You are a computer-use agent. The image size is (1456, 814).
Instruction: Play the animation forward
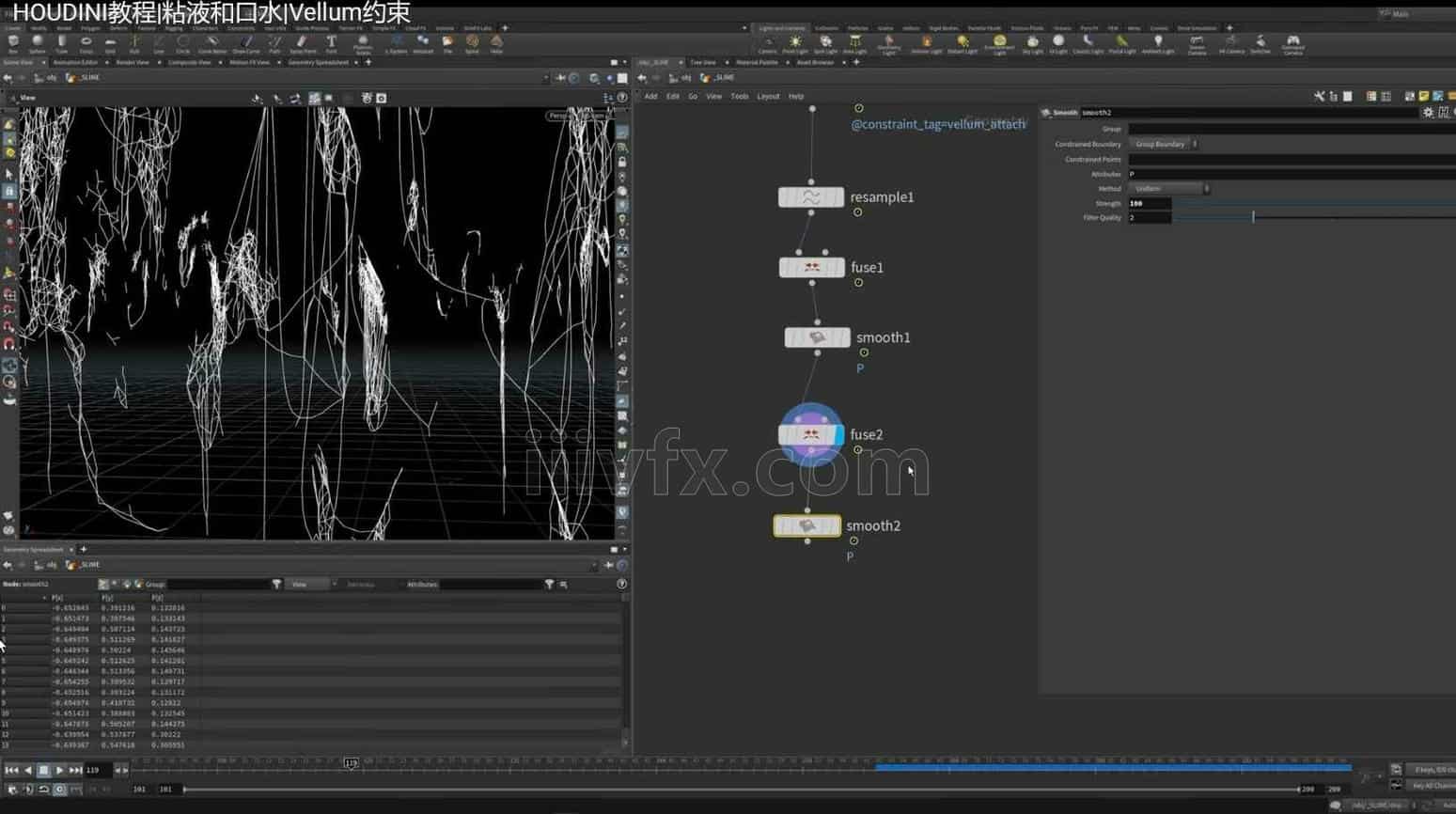pos(59,771)
